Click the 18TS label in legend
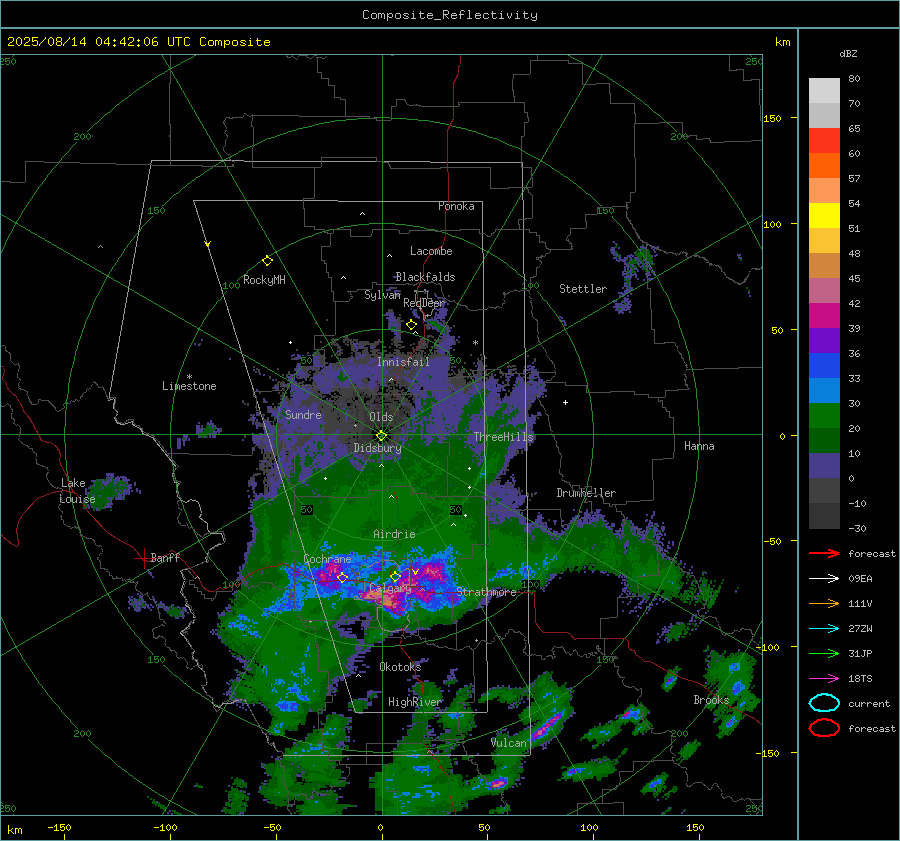900x841 pixels. (860, 679)
